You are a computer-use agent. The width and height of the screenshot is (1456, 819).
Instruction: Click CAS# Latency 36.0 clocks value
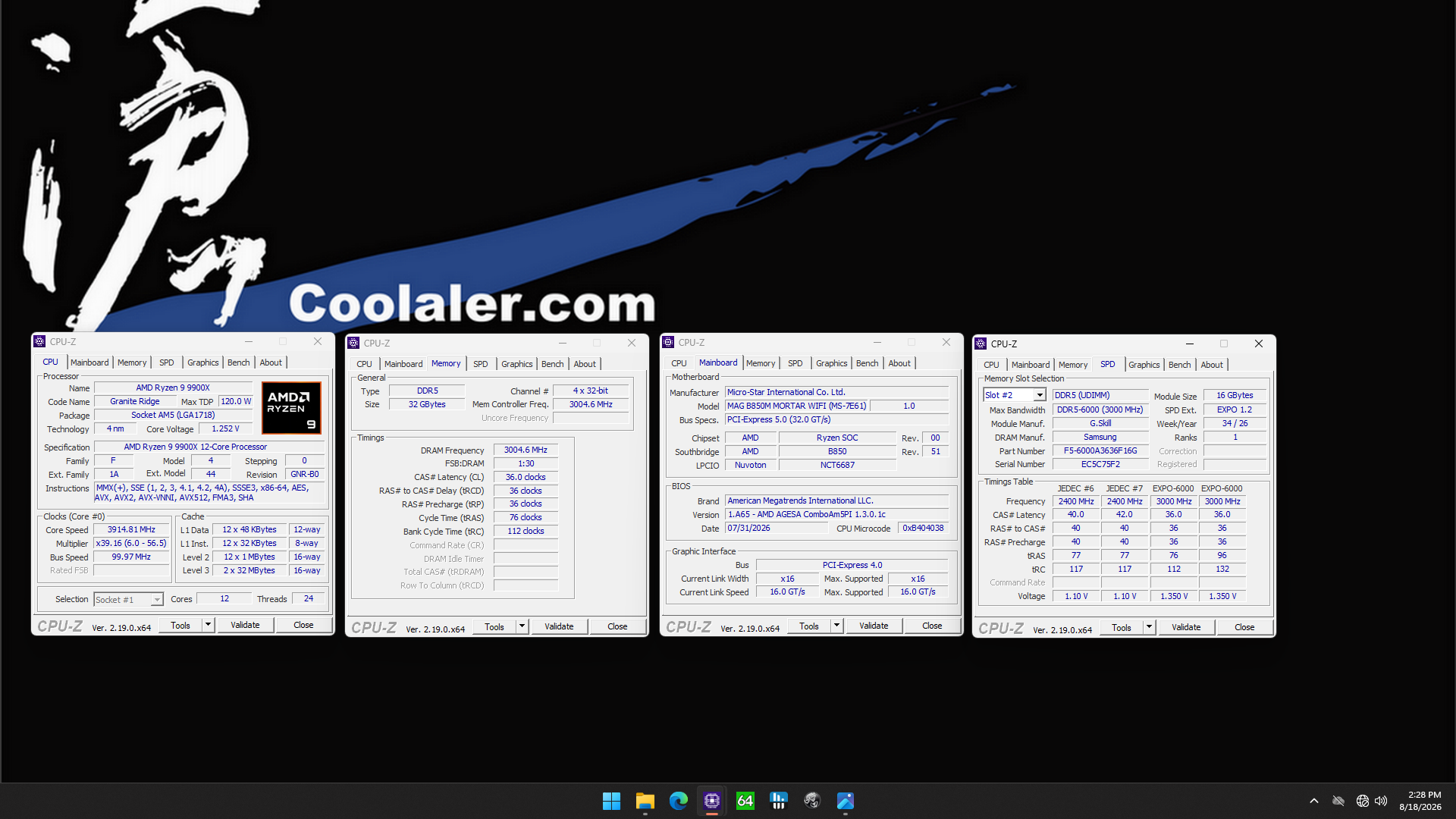(526, 478)
